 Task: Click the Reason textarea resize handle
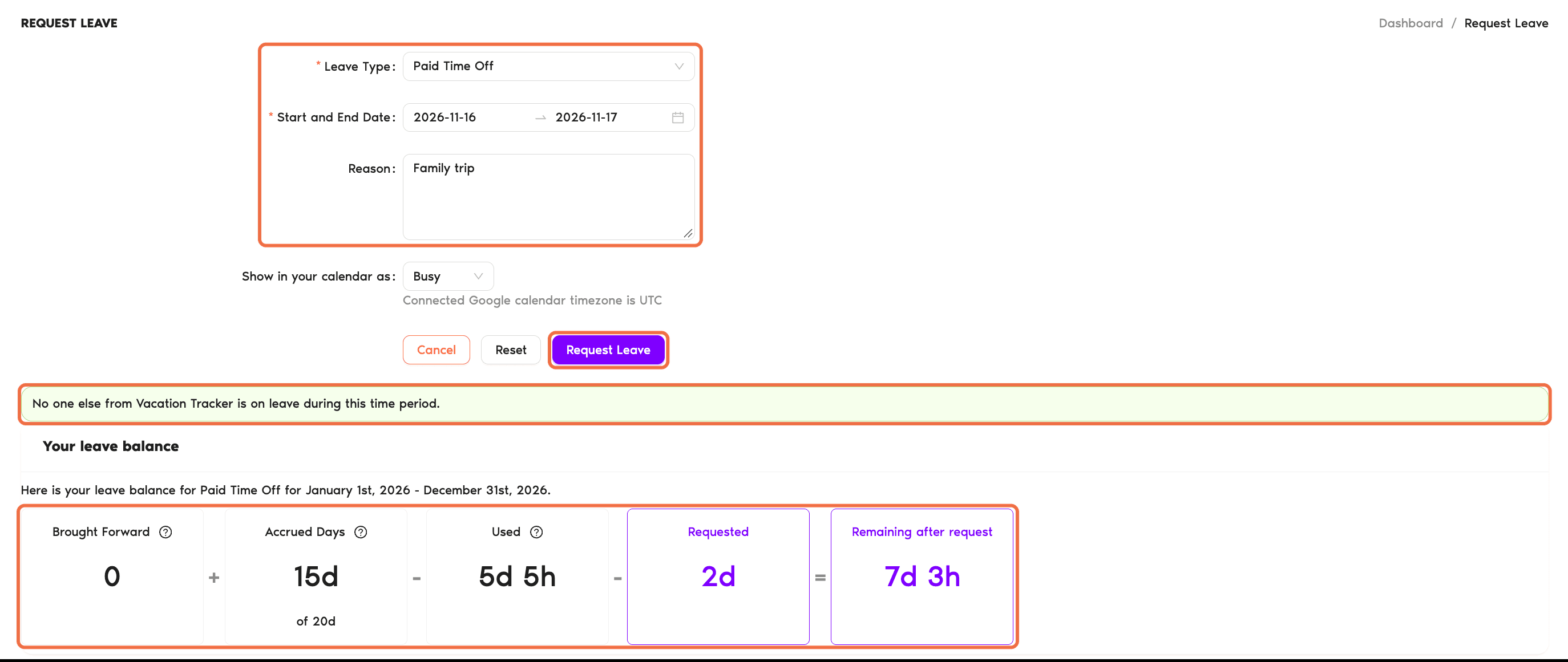688,233
